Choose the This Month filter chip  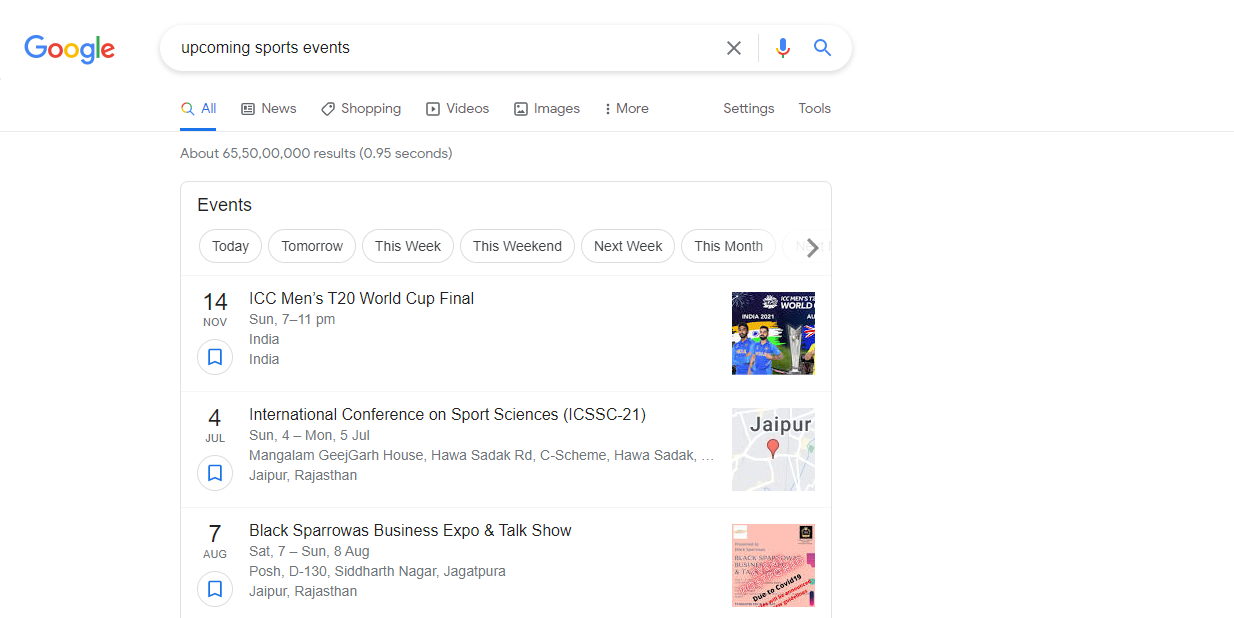pyautogui.click(x=729, y=246)
